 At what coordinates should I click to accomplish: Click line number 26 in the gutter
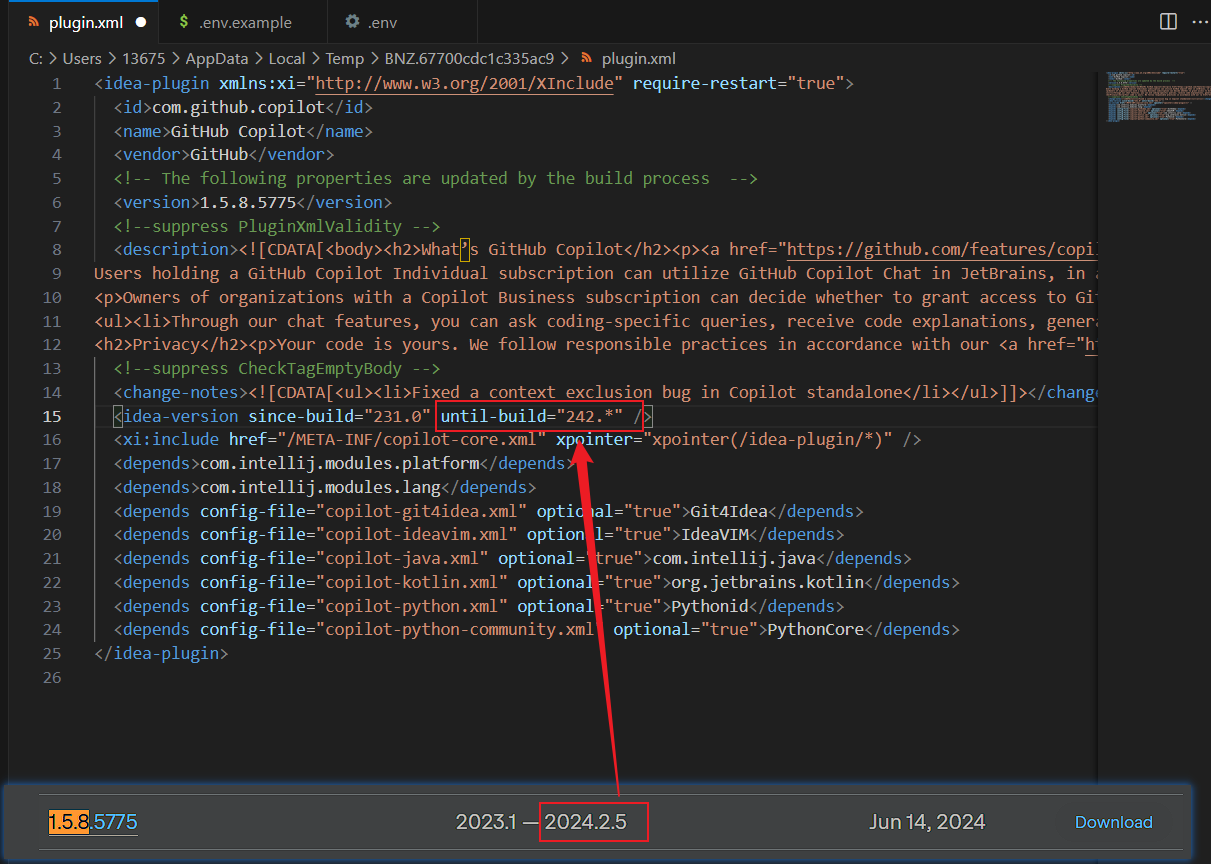[x=52, y=678]
